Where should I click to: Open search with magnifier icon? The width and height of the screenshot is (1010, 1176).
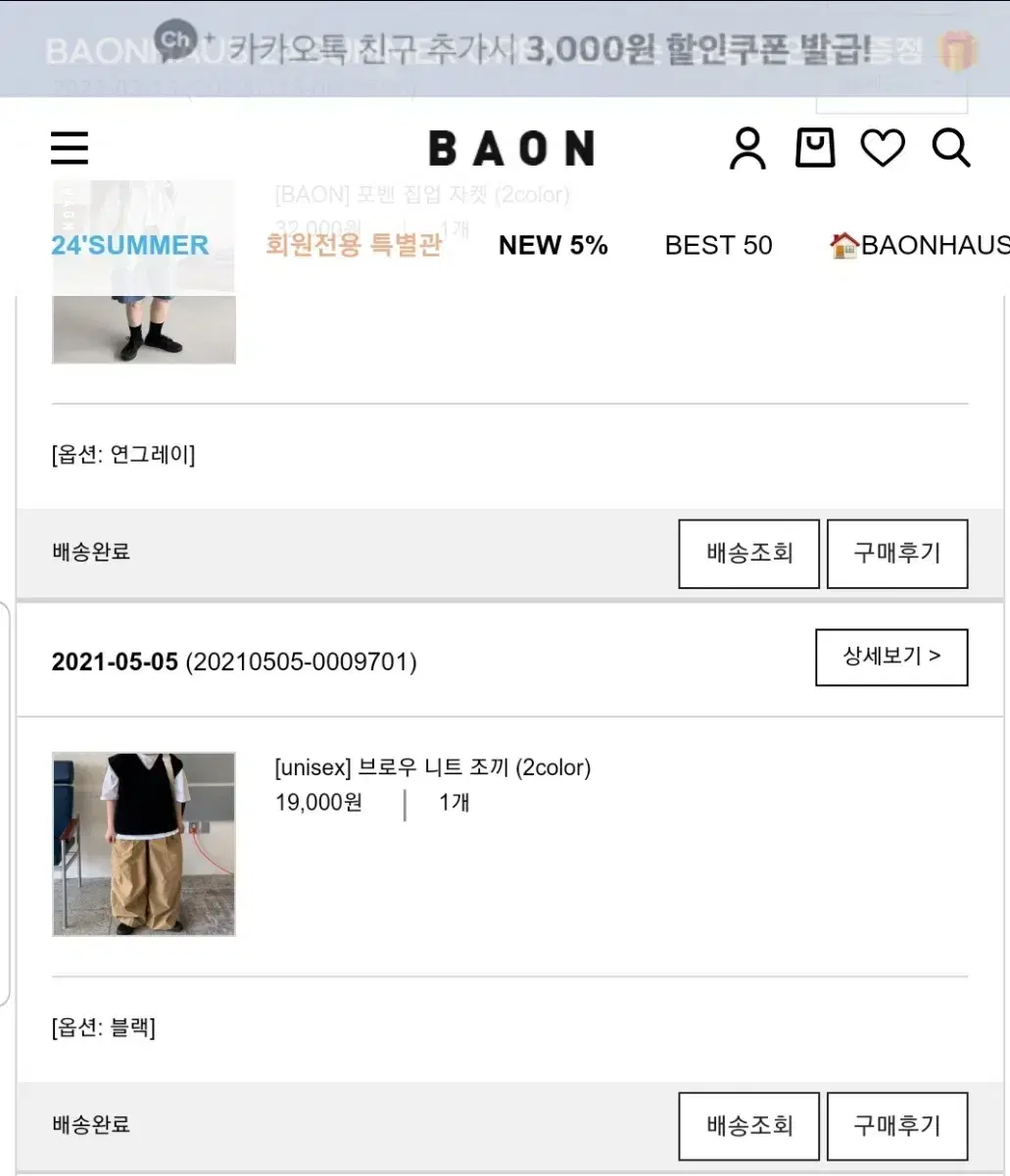click(x=950, y=149)
